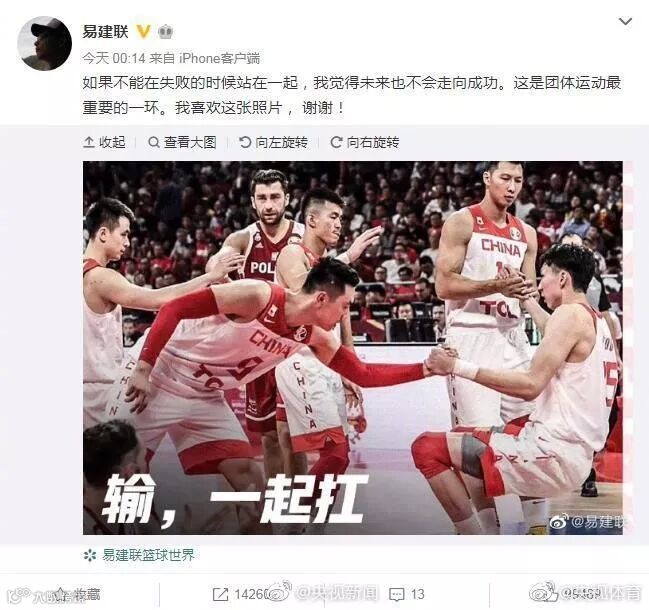Screen dimensions: 649x610
Task: Click the basketball photo to collapse it
Action: [x=353, y=348]
